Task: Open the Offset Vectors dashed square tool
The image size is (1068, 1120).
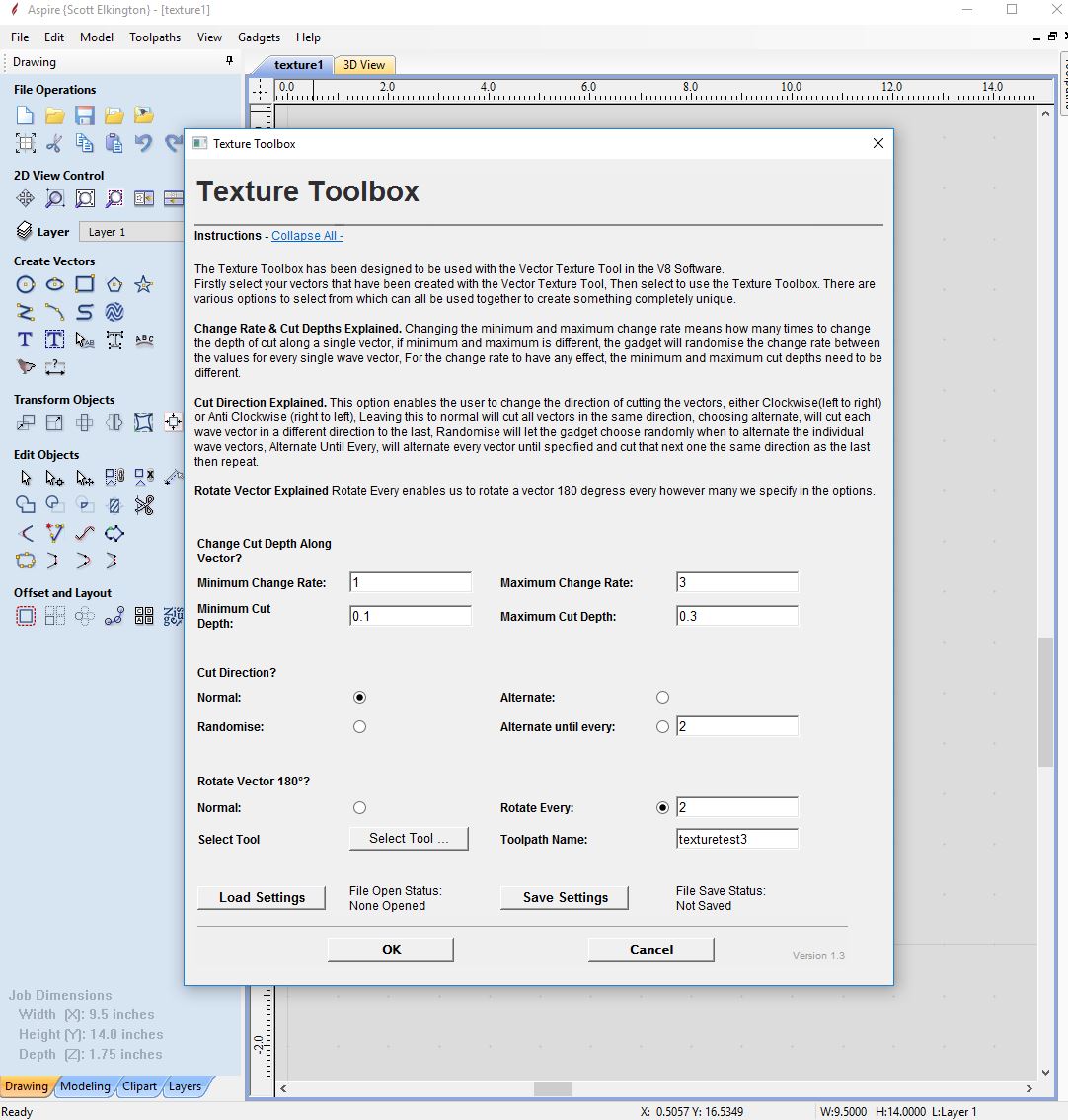Action: pyautogui.click(x=25, y=616)
